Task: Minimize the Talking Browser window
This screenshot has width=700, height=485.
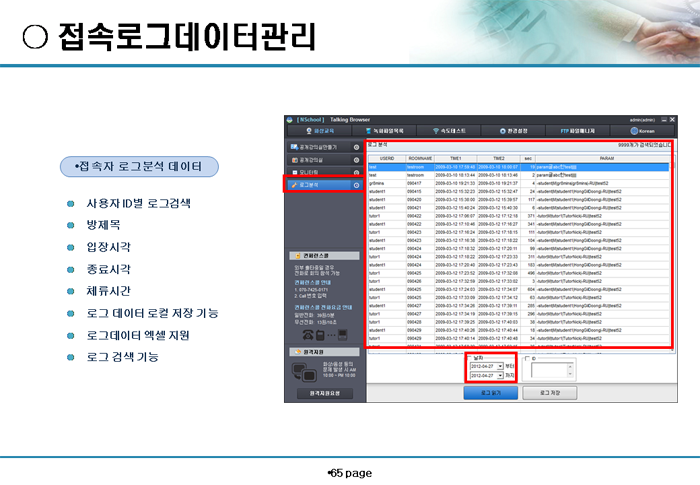Action: [664, 120]
